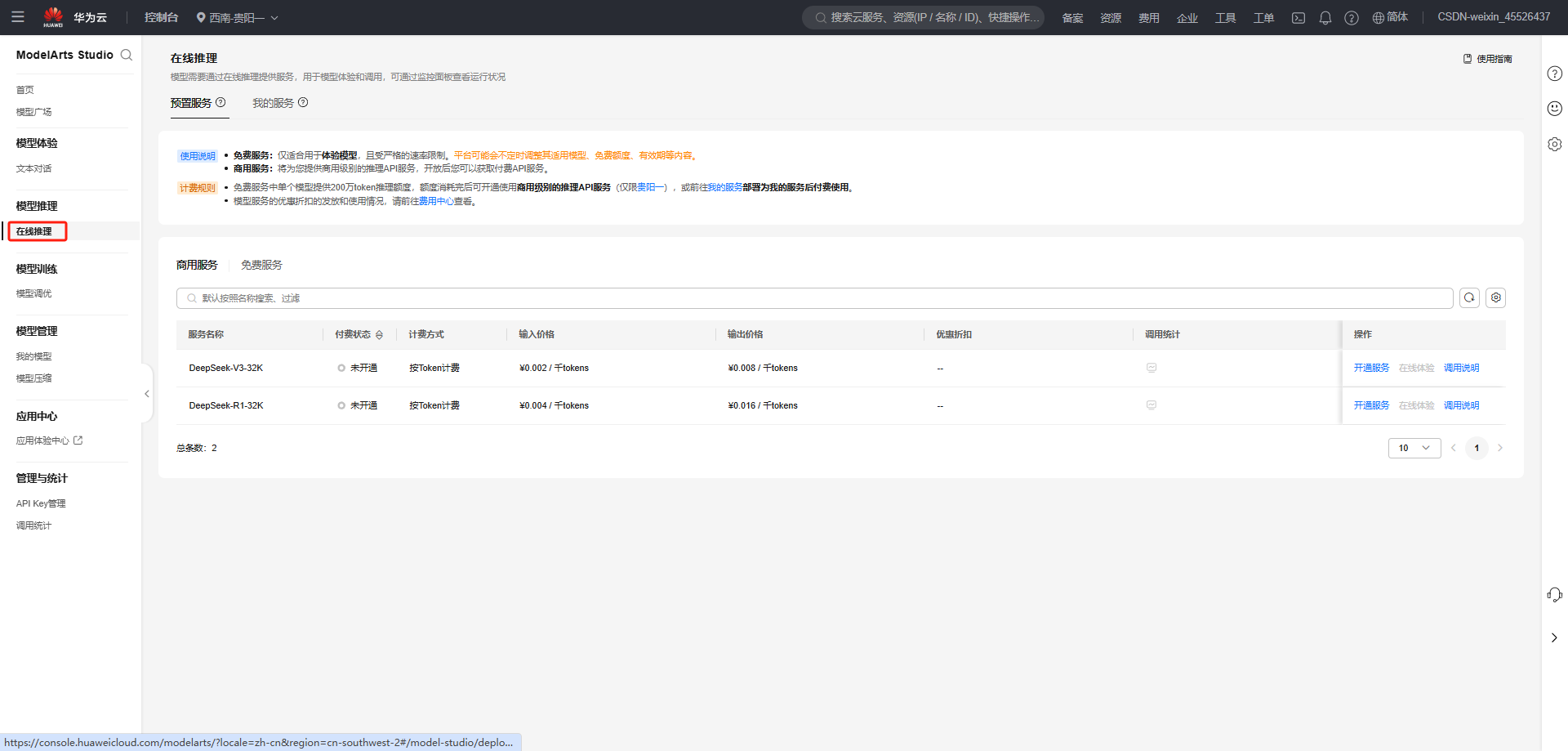Open 我的模型 in sidebar
The width and height of the screenshot is (1568, 751).
[x=33, y=356]
